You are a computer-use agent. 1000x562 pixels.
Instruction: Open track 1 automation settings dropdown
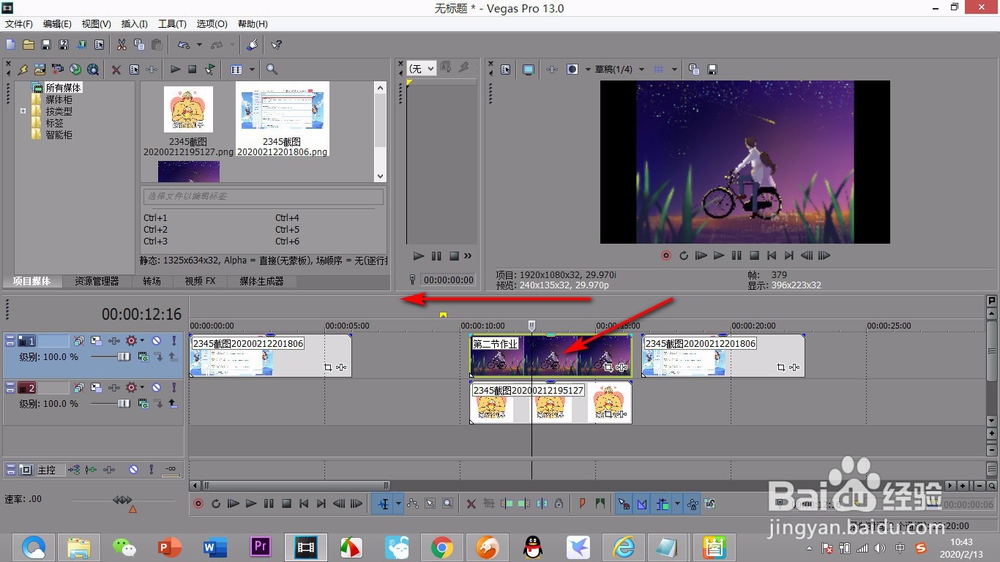142,341
